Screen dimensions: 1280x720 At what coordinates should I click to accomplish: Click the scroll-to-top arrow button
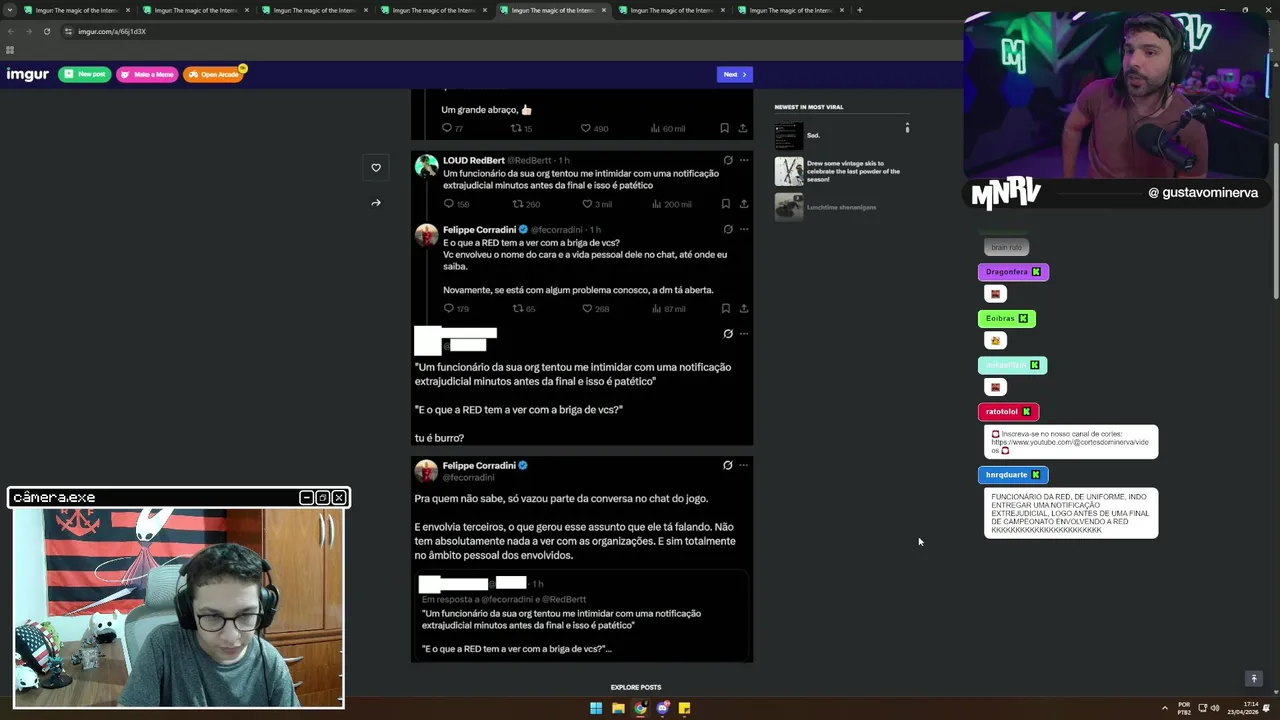[1254, 679]
